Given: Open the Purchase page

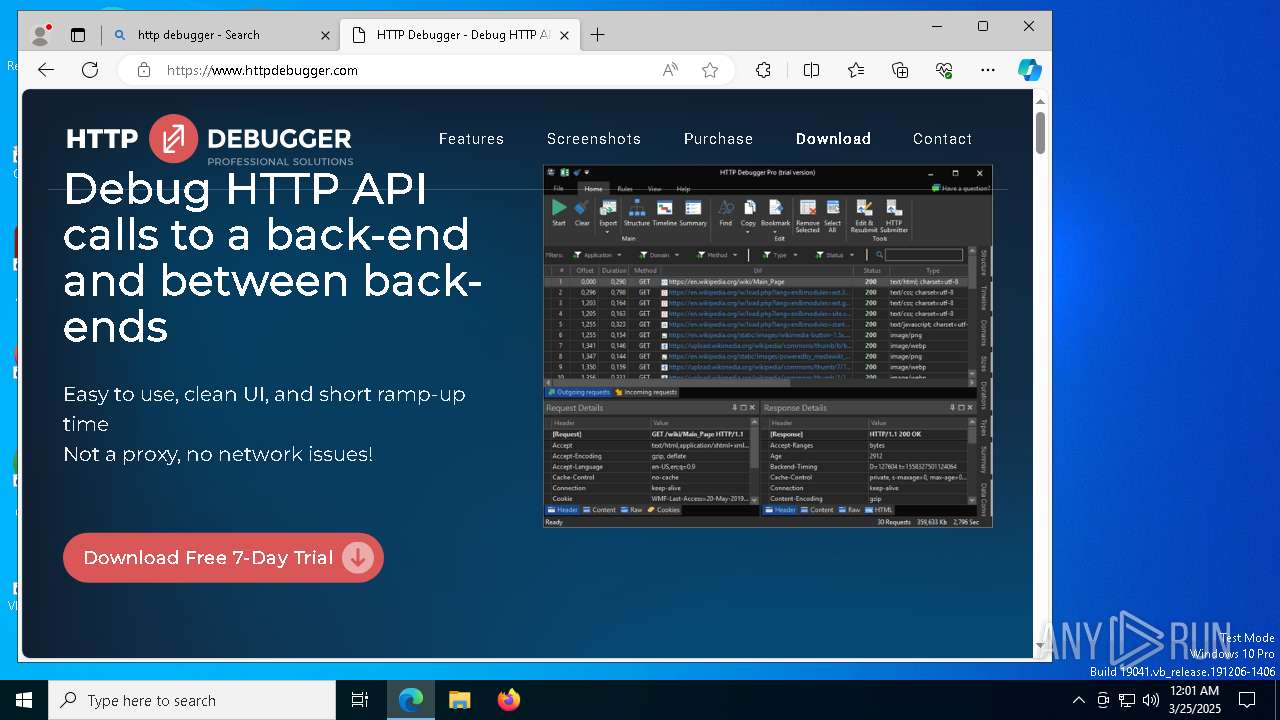Looking at the screenshot, I should (718, 139).
